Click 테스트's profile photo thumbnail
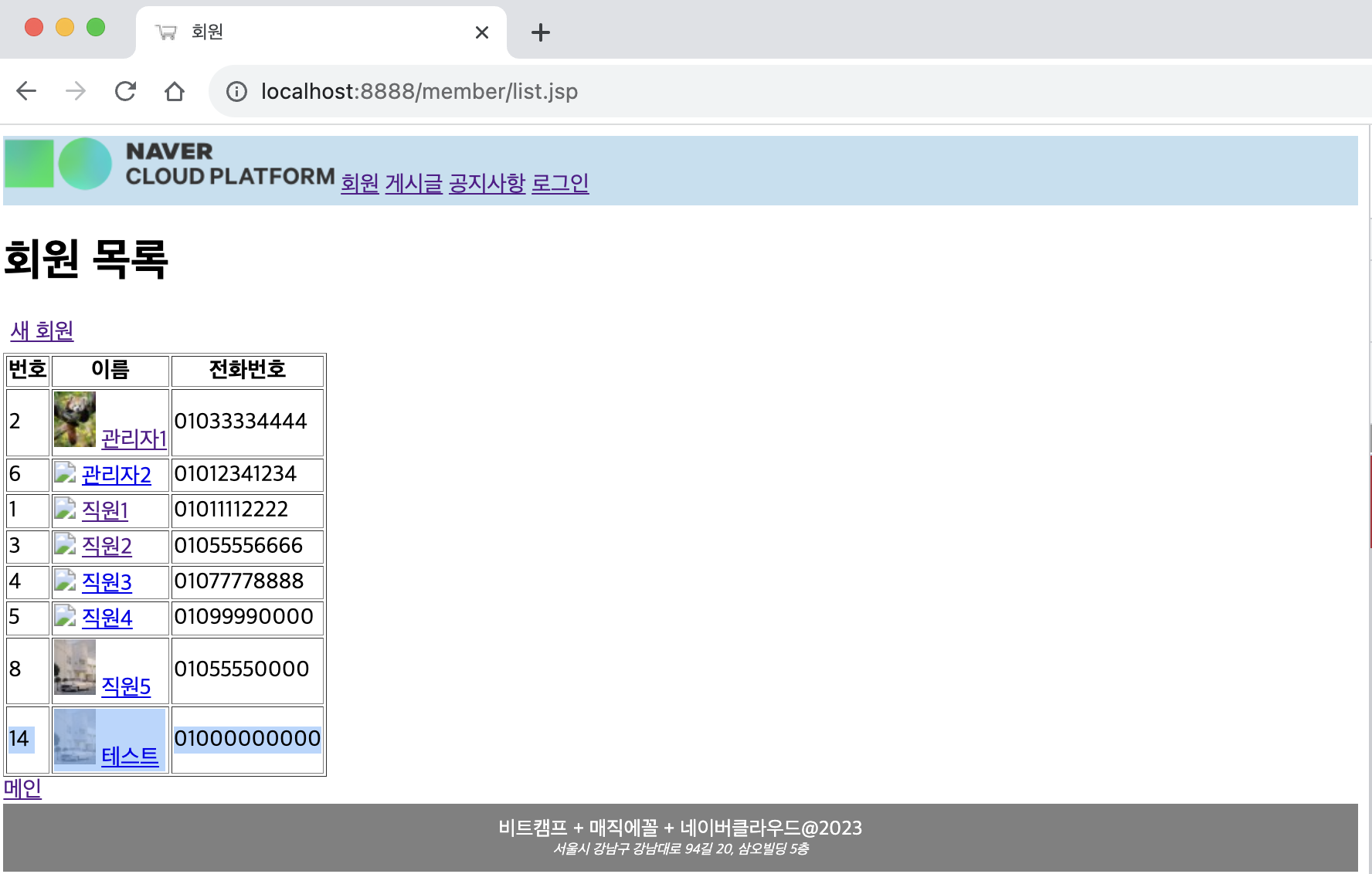The width and height of the screenshot is (1372, 874). click(75, 737)
